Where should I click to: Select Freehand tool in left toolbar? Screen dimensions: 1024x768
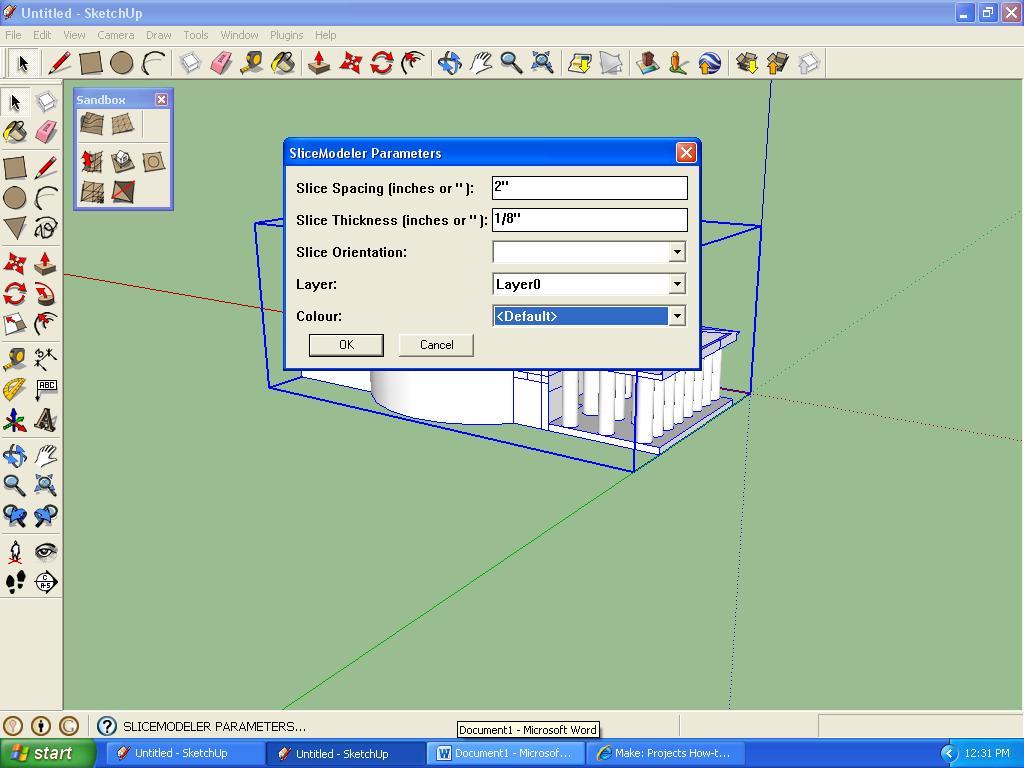46,228
